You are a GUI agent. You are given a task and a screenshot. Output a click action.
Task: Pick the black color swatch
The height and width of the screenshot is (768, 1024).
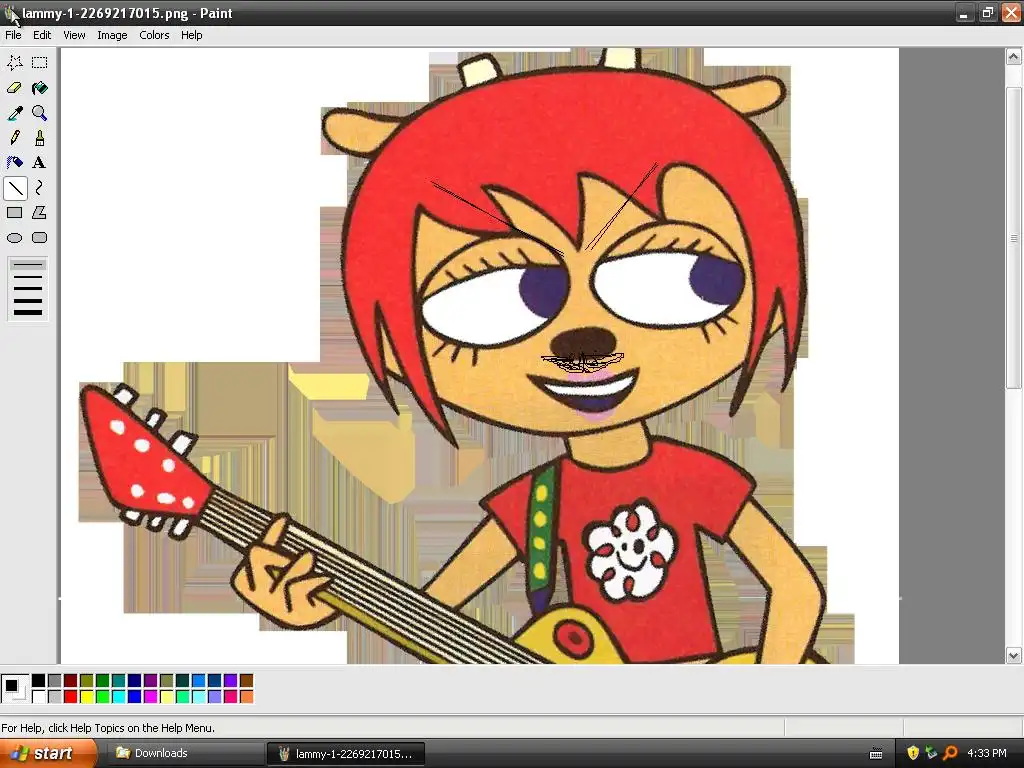(x=39, y=680)
